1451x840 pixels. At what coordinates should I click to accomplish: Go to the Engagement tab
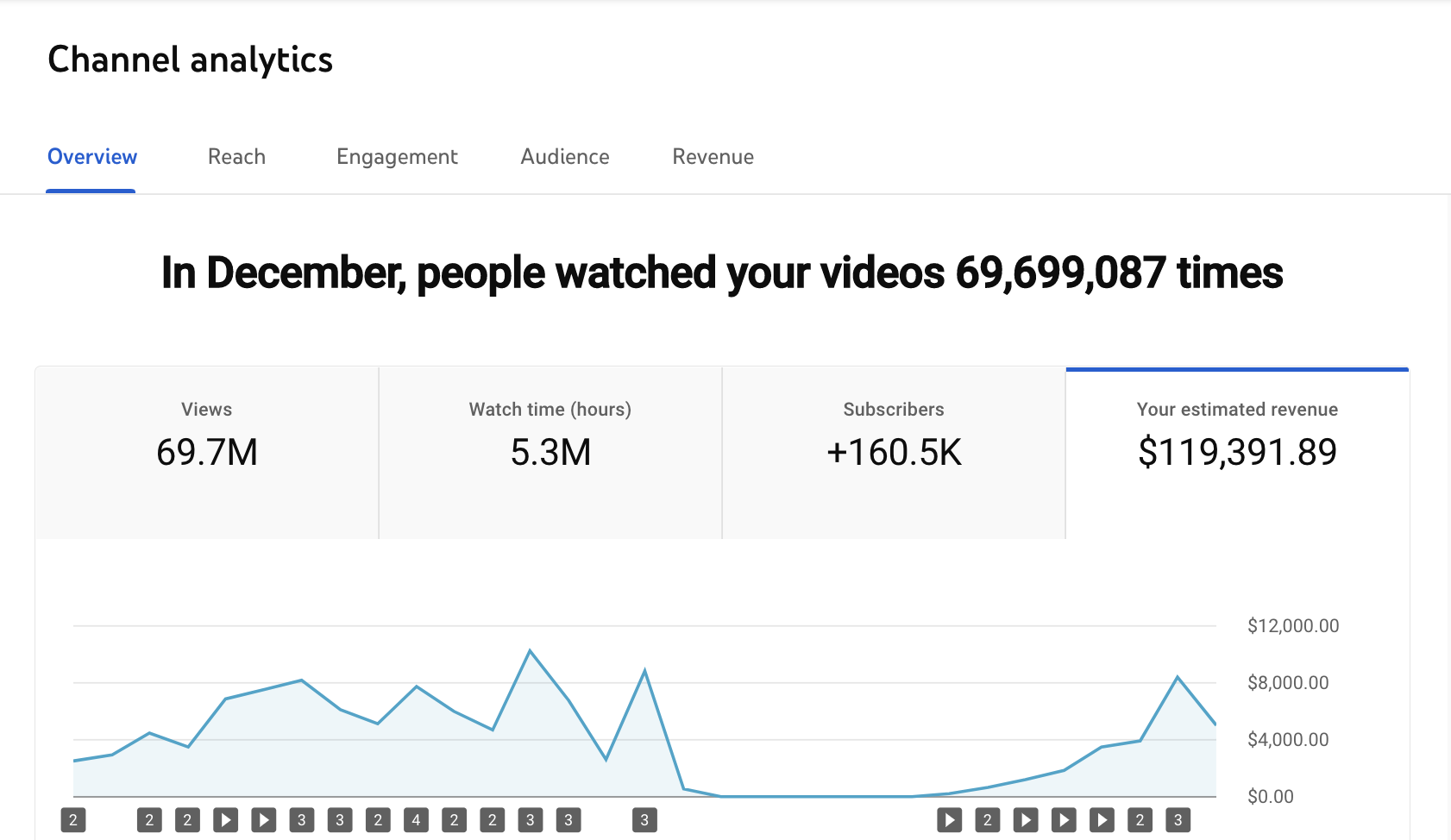tap(397, 157)
